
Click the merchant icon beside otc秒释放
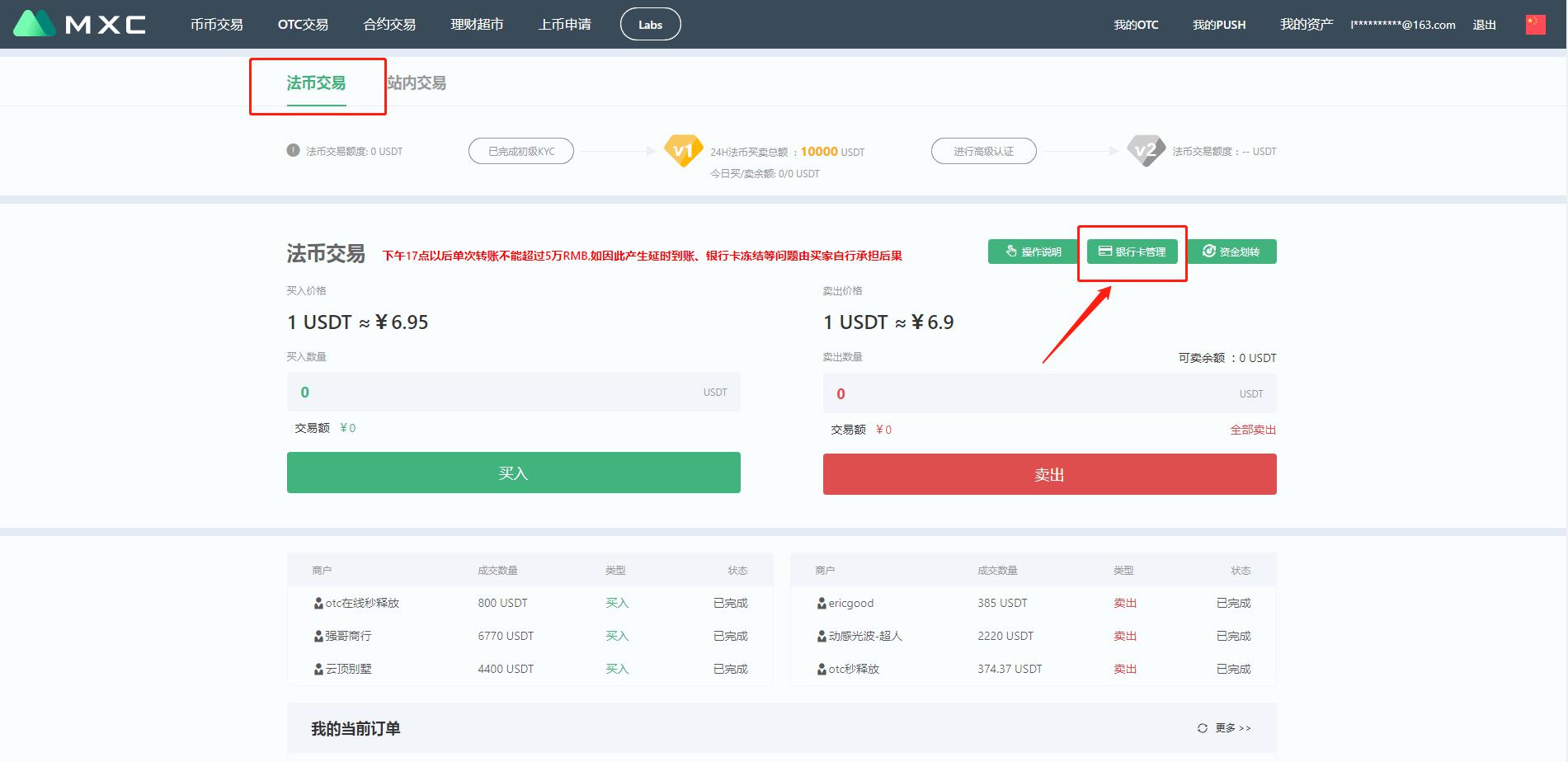click(x=822, y=670)
